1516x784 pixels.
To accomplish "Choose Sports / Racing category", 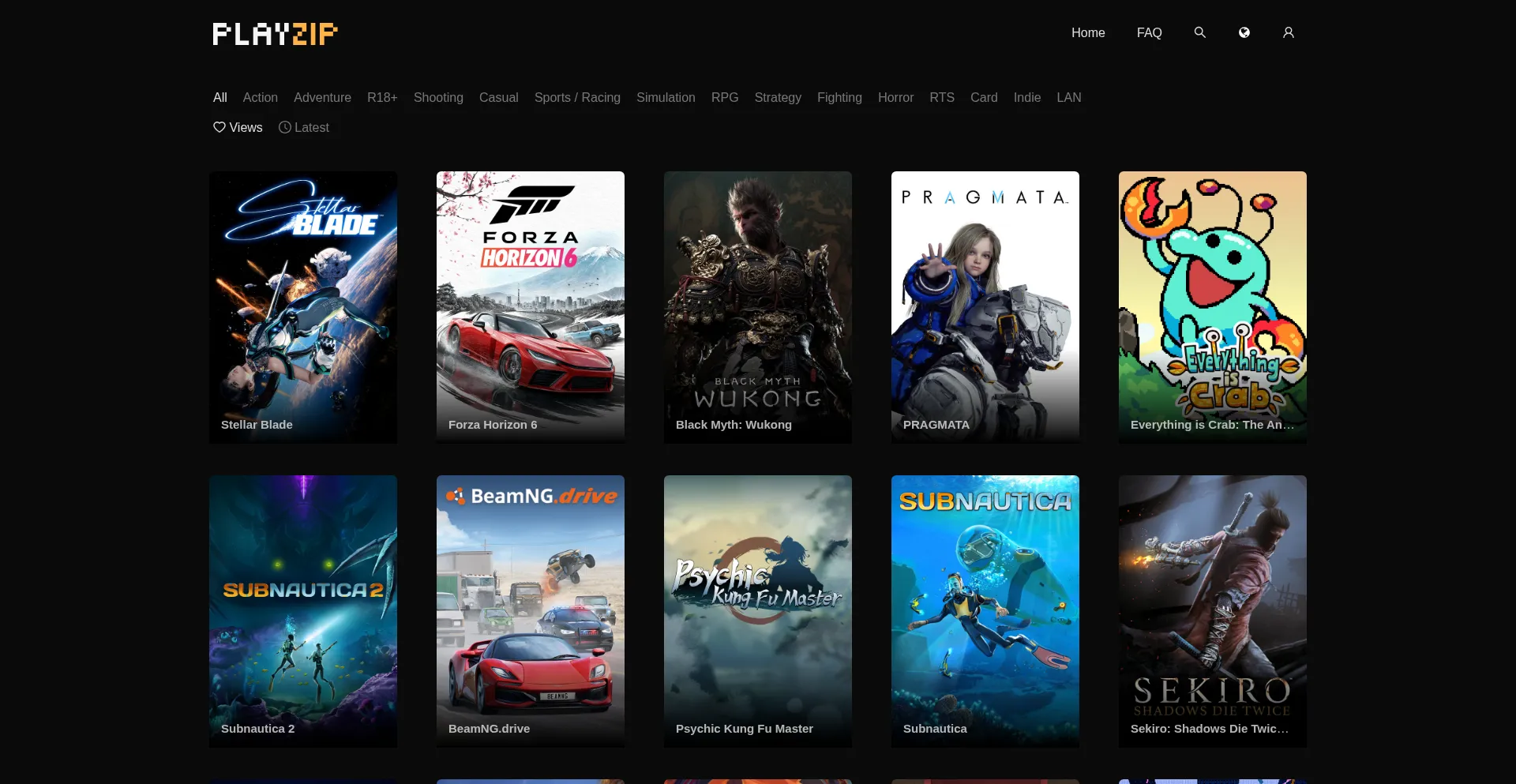I will [x=577, y=98].
